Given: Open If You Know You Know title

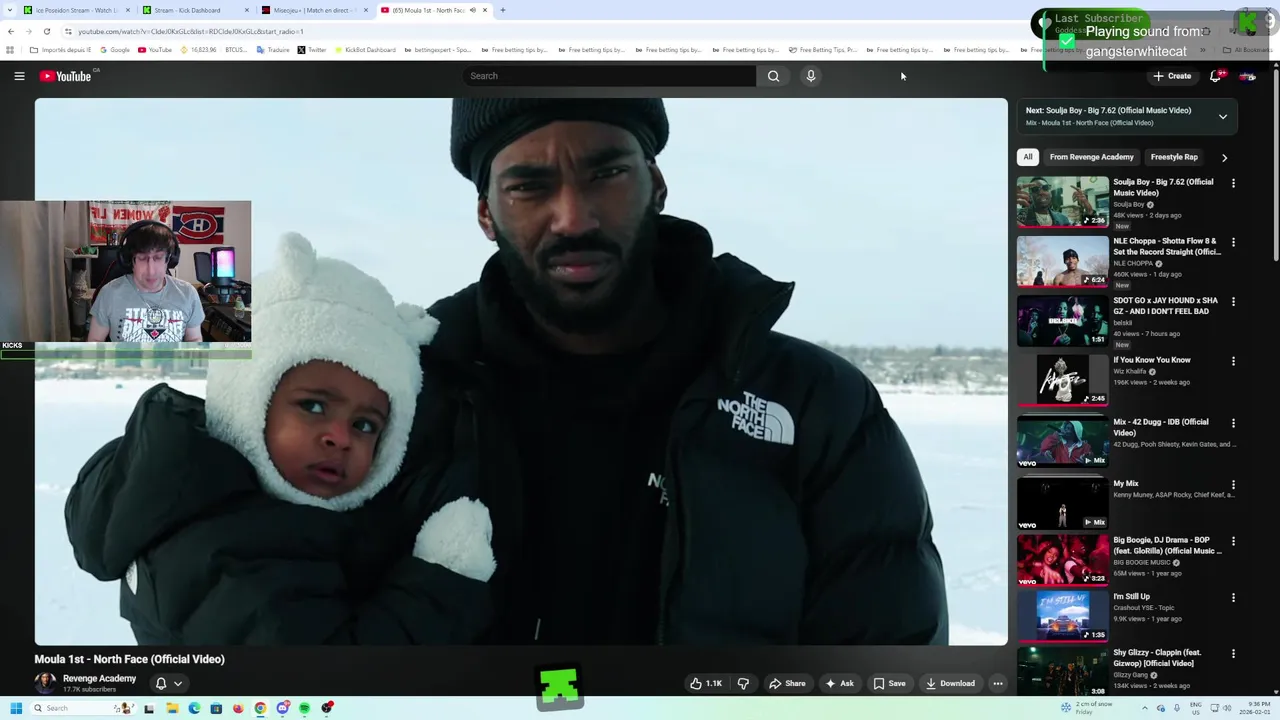Looking at the screenshot, I should [x=1152, y=360].
